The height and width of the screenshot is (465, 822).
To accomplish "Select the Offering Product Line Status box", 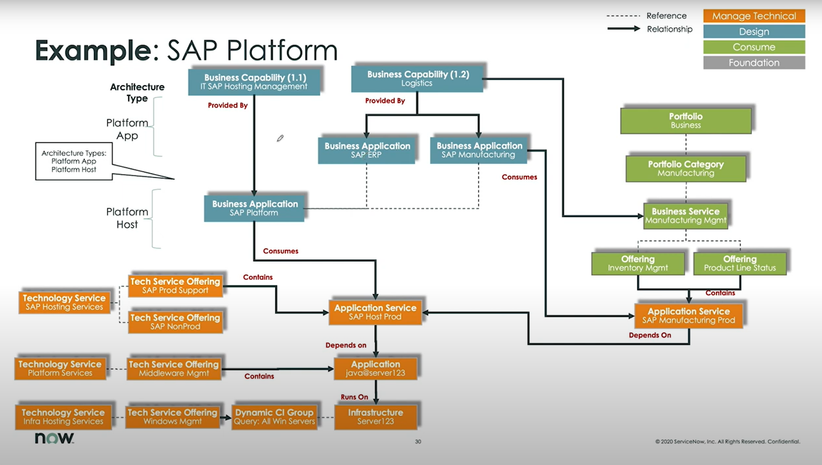I will point(740,263).
